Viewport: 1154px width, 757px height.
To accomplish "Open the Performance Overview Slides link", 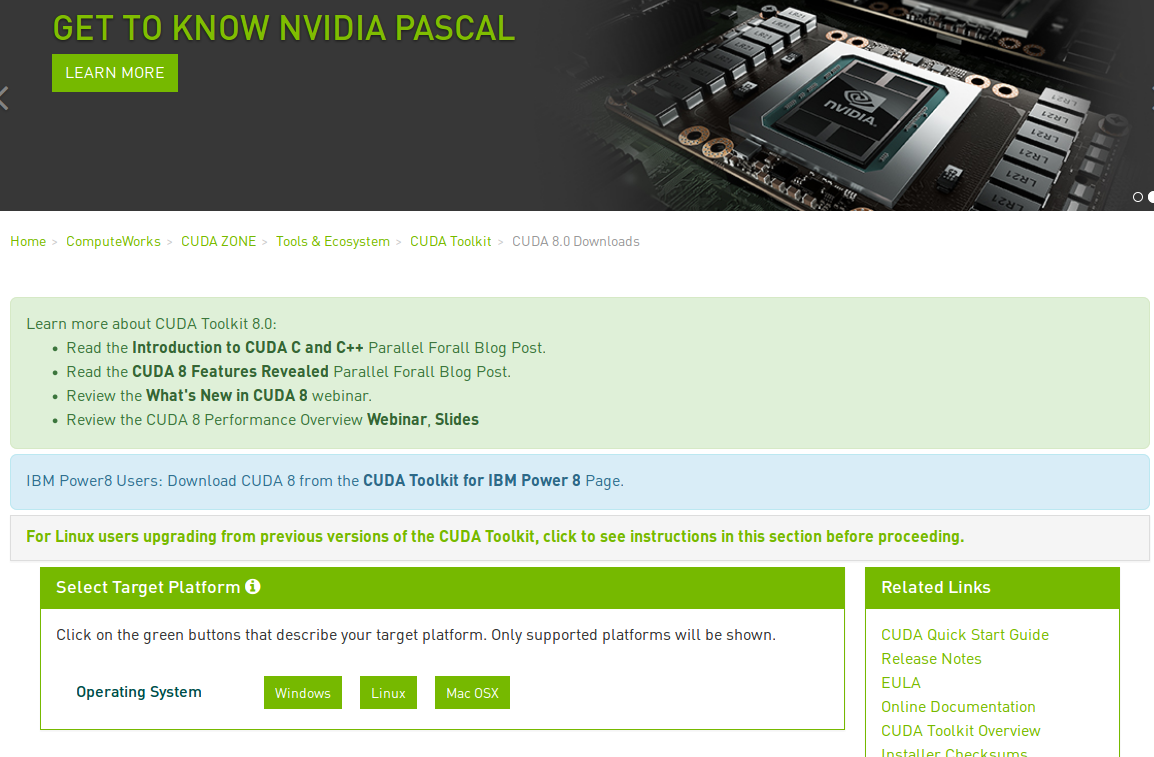I will [457, 419].
